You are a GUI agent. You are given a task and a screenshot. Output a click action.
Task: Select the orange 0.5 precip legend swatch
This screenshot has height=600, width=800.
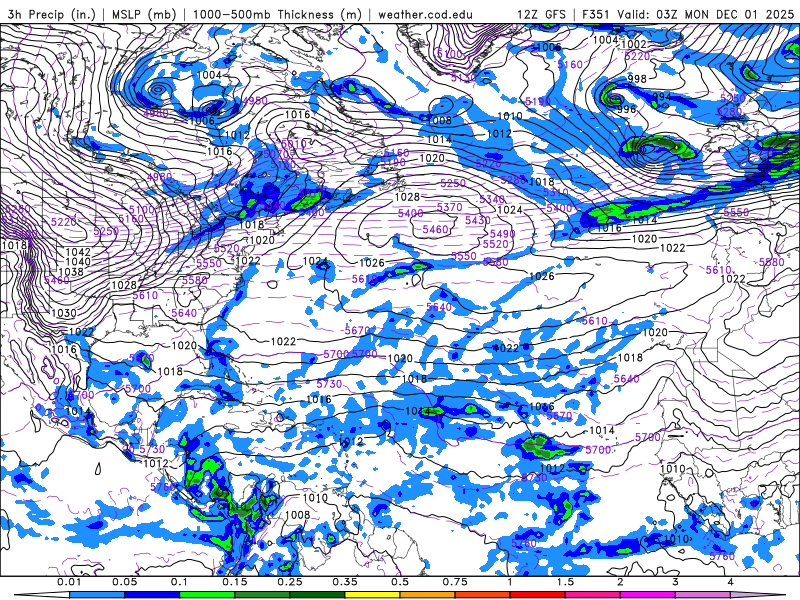coord(428,595)
